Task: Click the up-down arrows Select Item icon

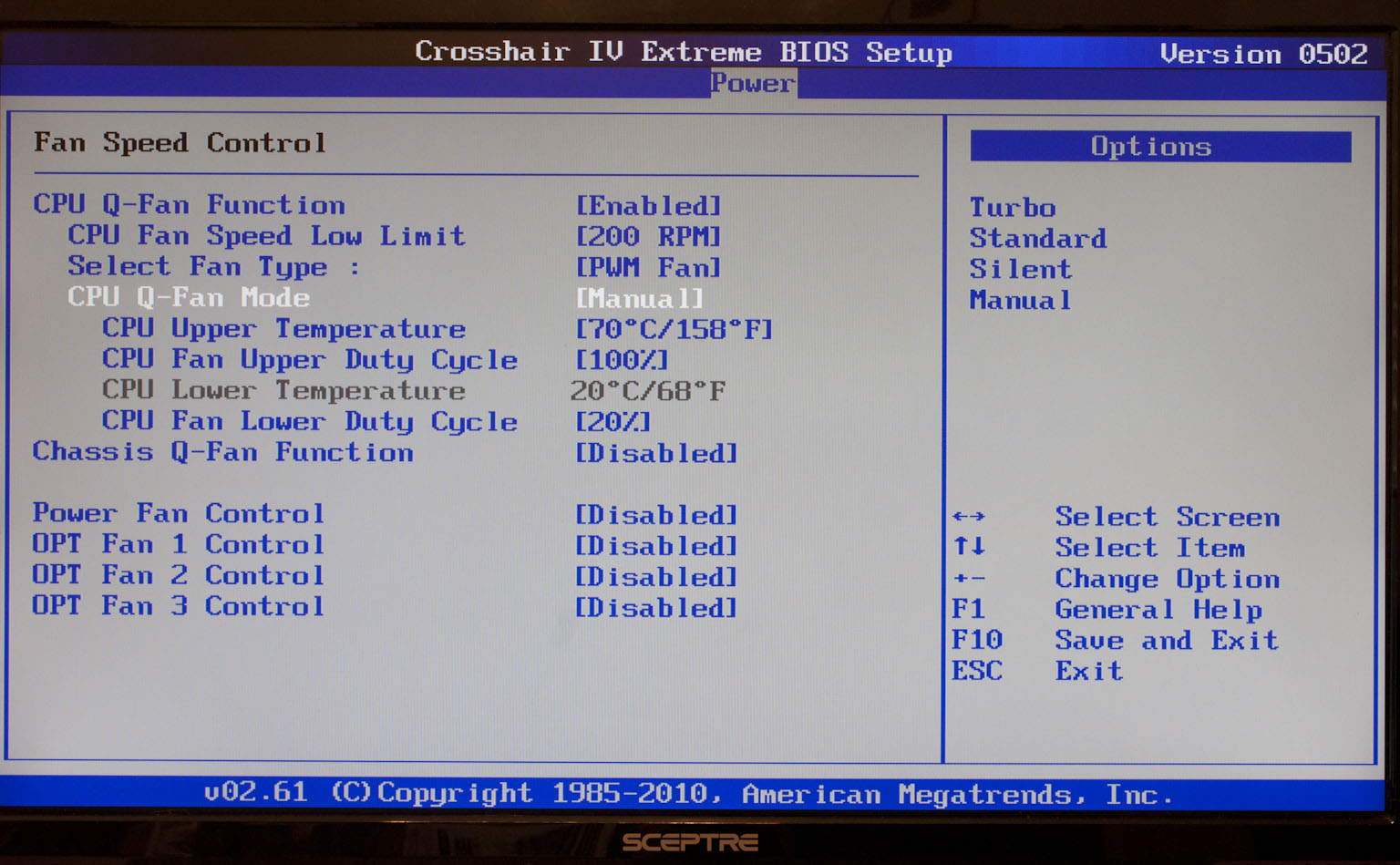Action: pyautogui.click(x=969, y=547)
